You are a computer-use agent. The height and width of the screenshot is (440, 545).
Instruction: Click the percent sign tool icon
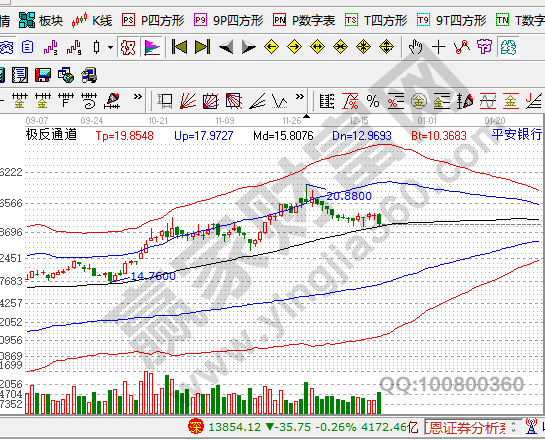(x=373, y=101)
